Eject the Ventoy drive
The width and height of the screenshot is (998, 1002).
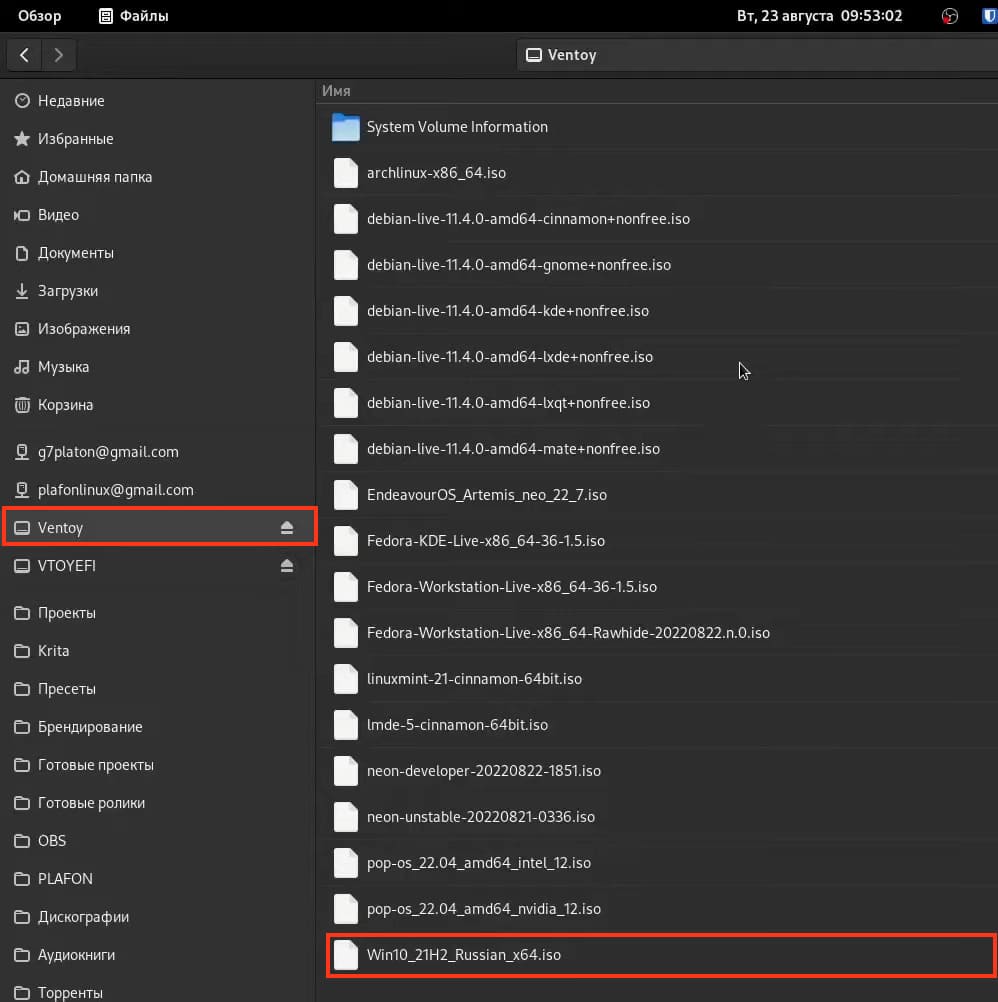(x=287, y=528)
